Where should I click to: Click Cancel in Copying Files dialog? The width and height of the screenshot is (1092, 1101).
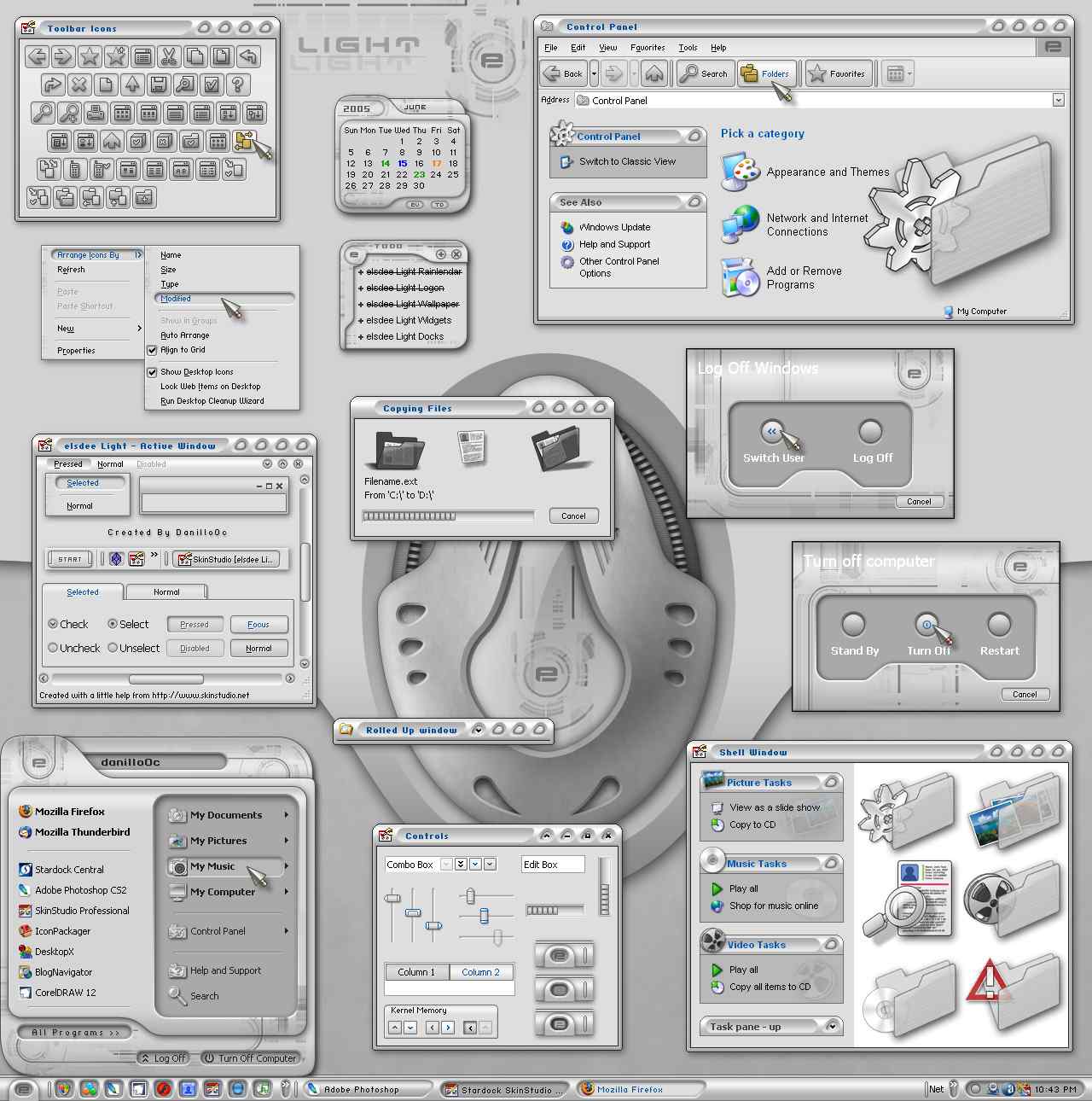tap(573, 516)
